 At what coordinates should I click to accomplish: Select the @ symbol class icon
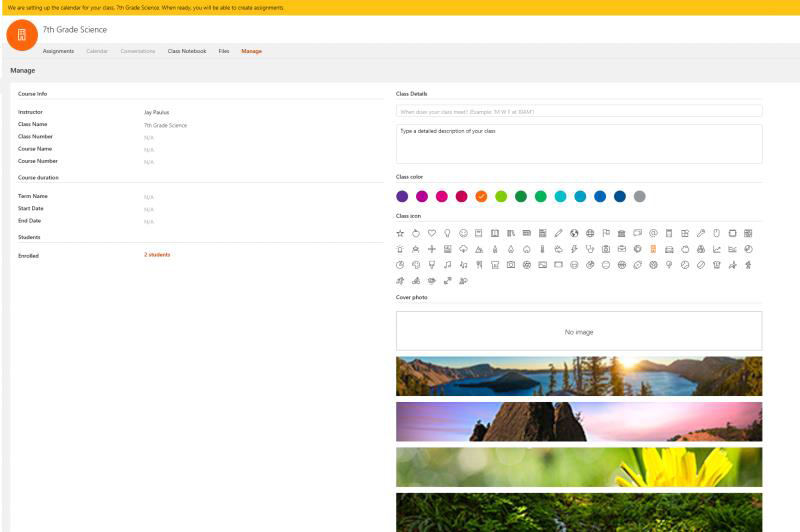[x=653, y=233]
